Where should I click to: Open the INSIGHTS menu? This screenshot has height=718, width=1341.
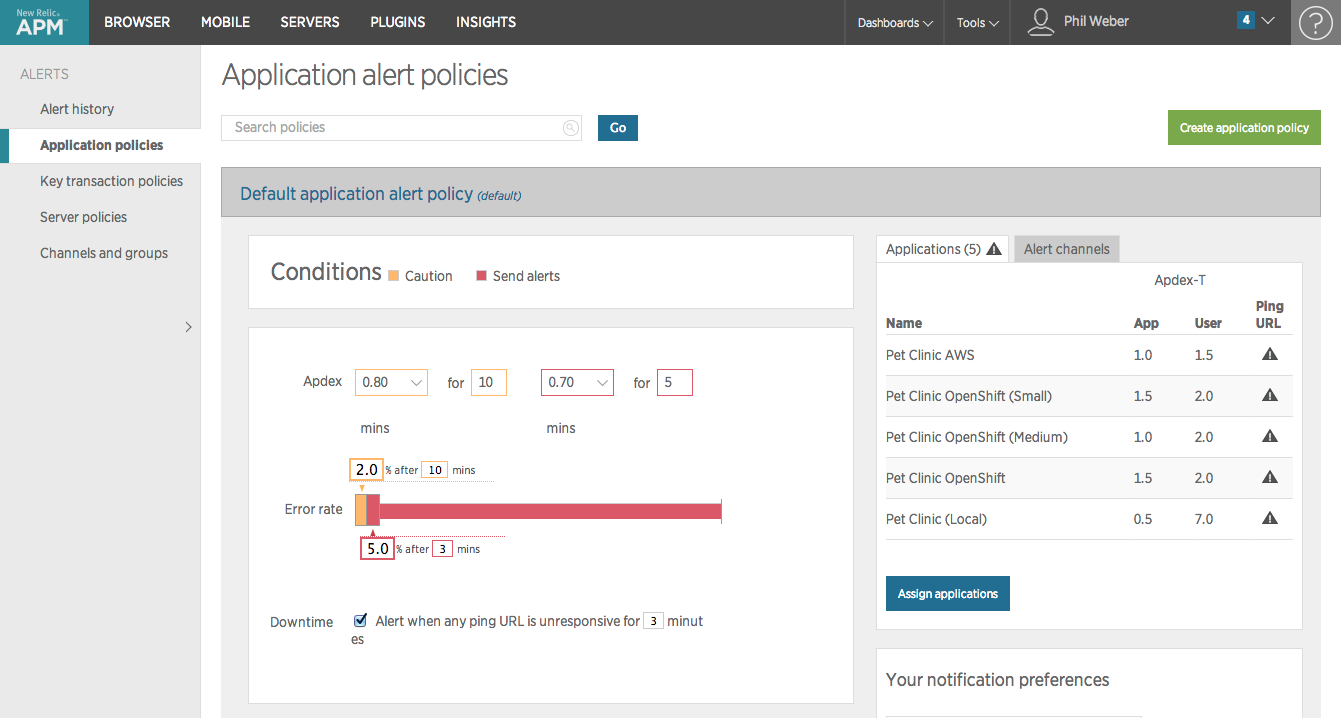pyautogui.click(x=486, y=22)
